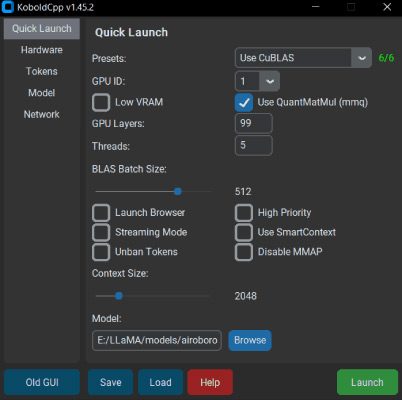Enable the Low VRAM checkbox
402x400 pixels.
pos(101,102)
